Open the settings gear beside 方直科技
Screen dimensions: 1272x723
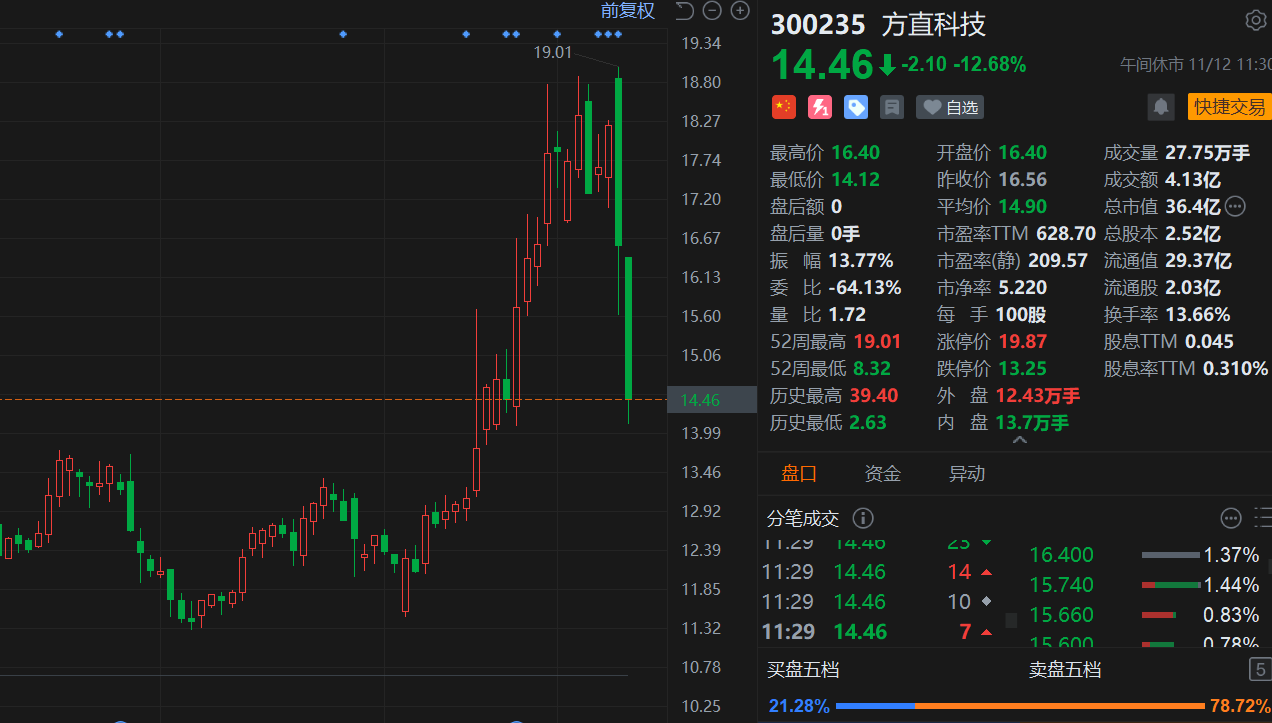pyautogui.click(x=1255, y=20)
